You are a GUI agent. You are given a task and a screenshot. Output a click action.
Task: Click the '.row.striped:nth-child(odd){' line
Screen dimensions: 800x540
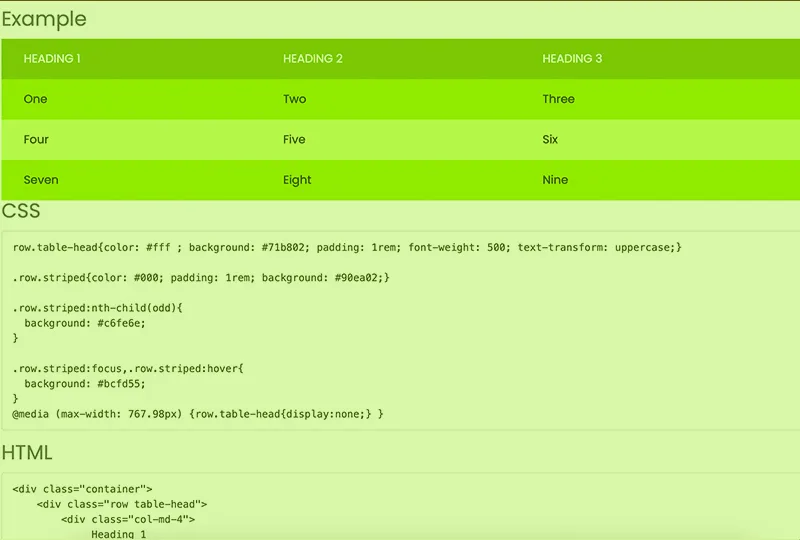(97, 308)
